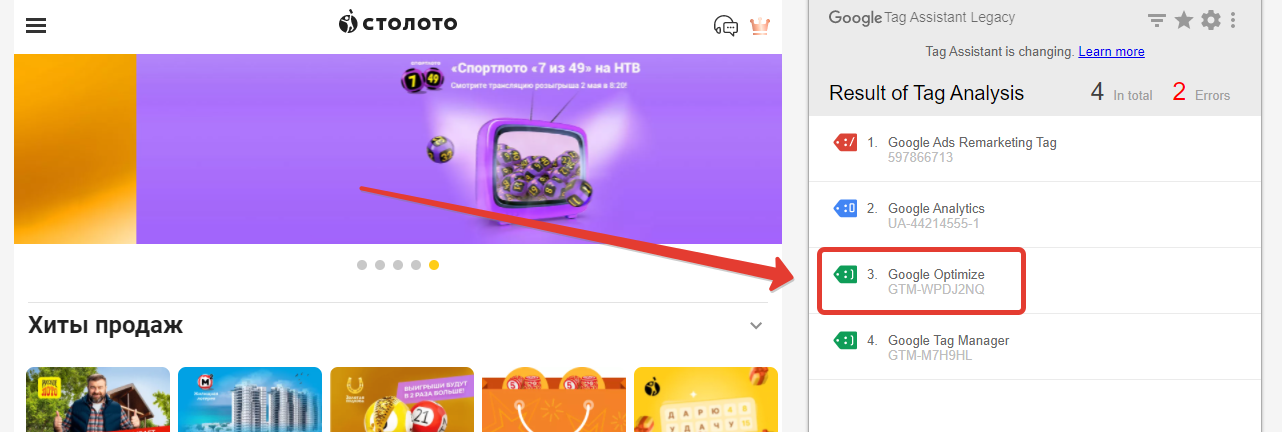The width and height of the screenshot is (1282, 432).
Task: Open the hamburger menu on Stoloto
Action: [36, 26]
